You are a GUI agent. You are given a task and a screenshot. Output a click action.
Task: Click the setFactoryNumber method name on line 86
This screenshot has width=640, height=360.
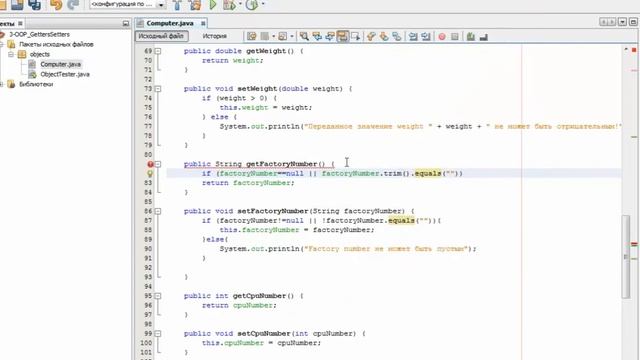click(273, 211)
